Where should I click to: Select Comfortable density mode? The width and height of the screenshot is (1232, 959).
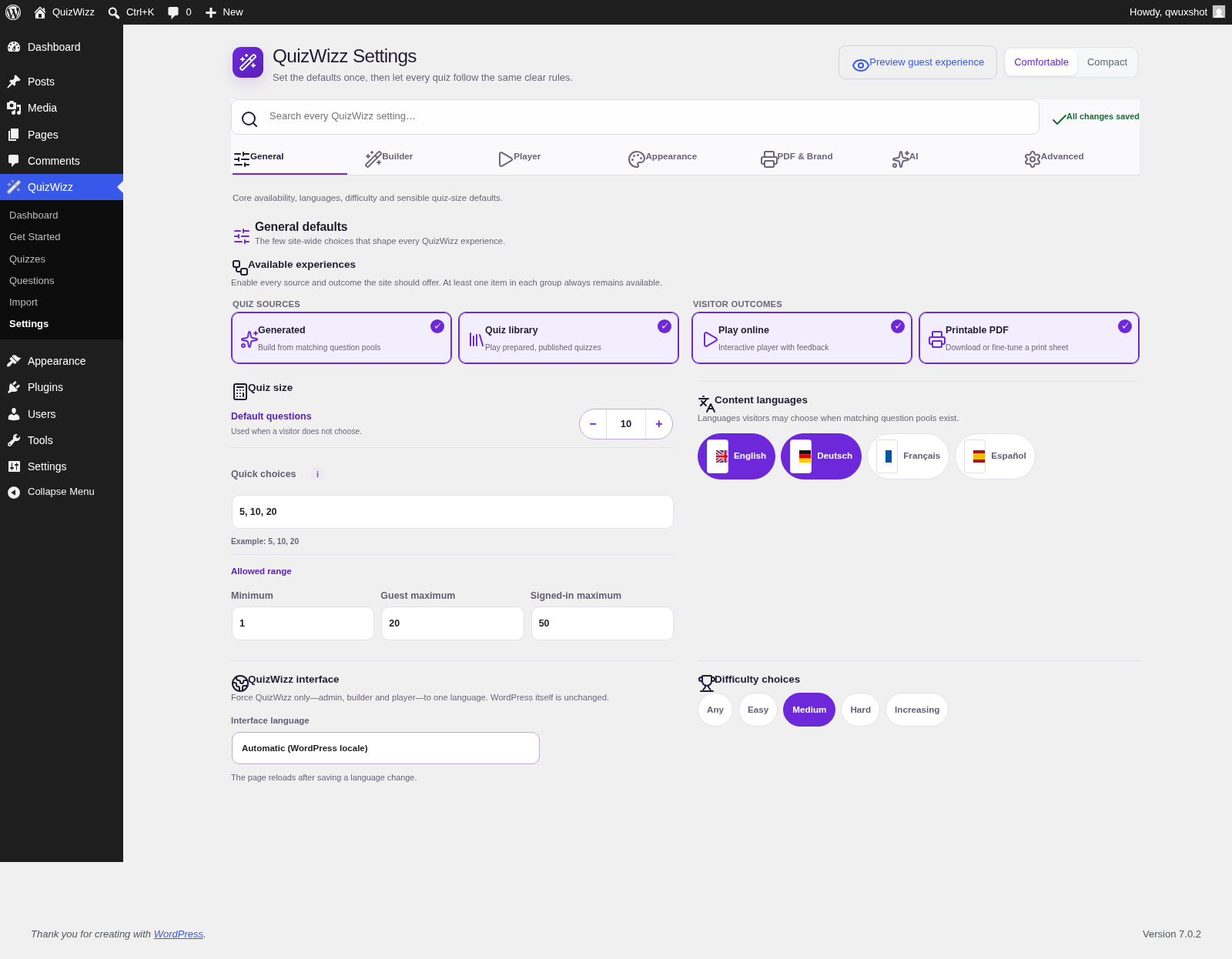pos(1041,62)
